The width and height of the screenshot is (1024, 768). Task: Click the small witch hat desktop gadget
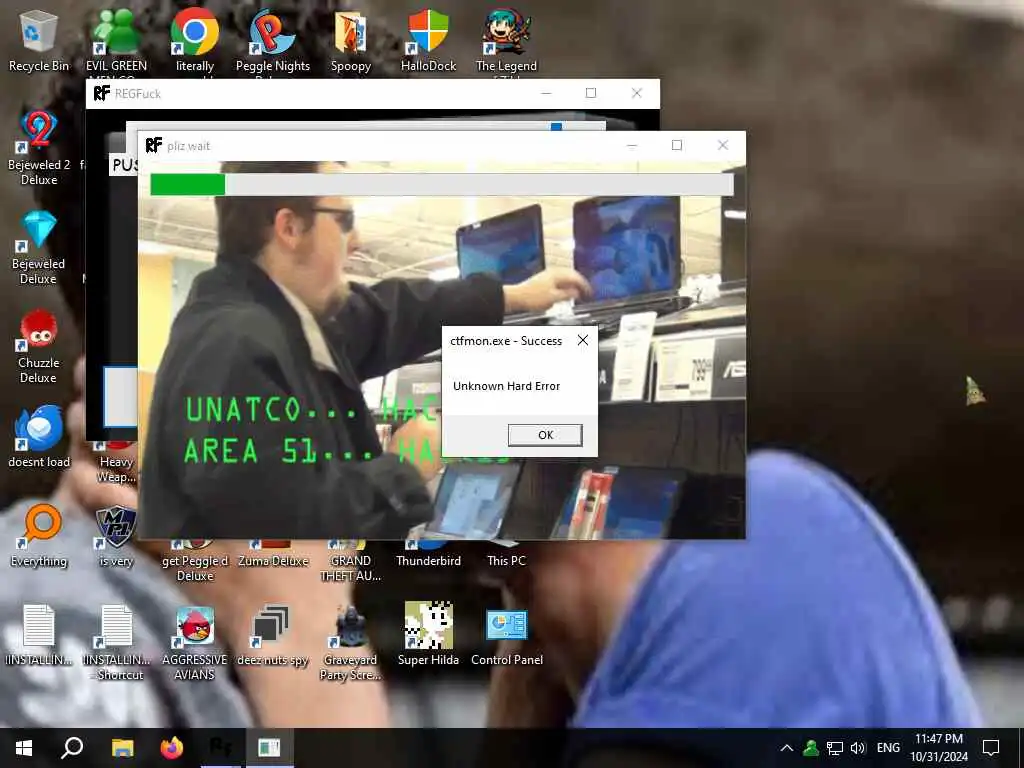point(975,391)
